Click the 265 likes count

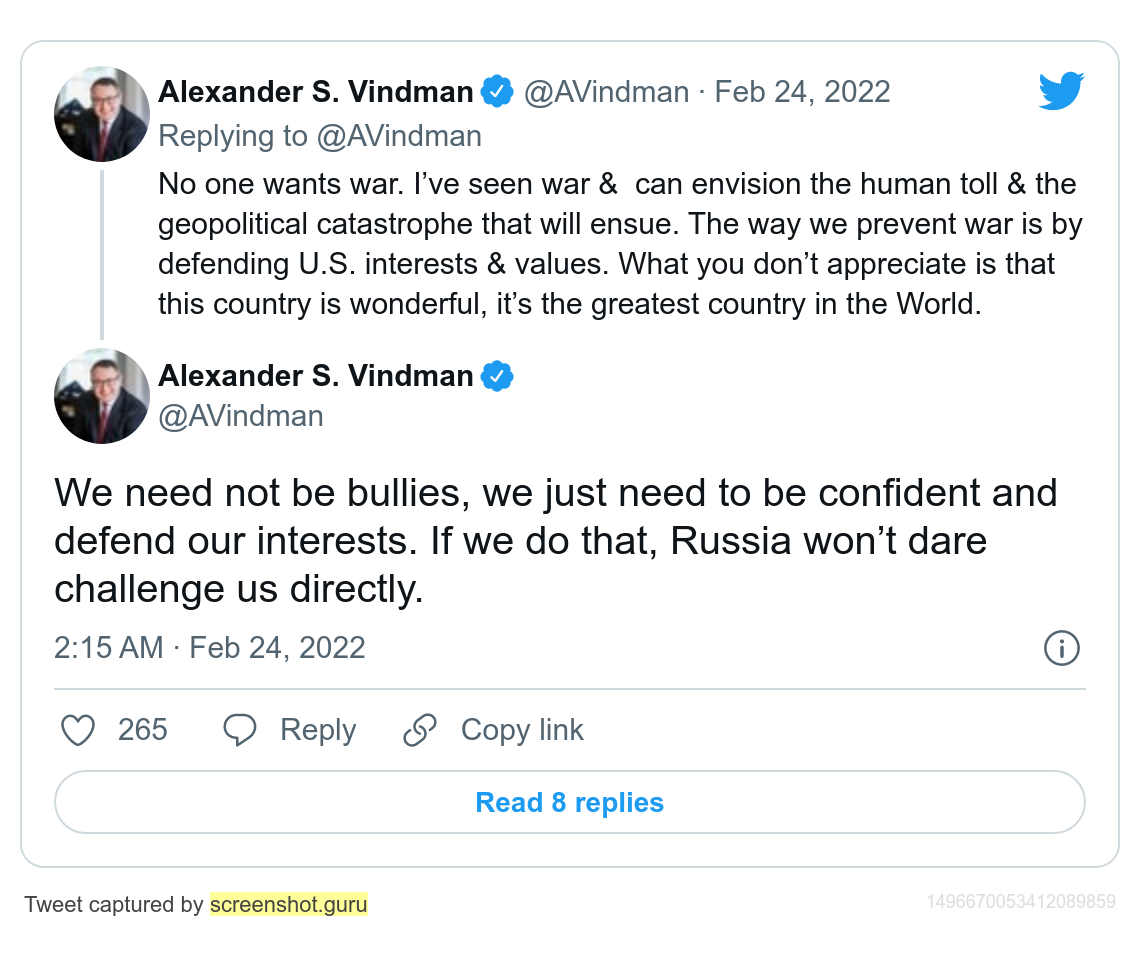point(142,730)
